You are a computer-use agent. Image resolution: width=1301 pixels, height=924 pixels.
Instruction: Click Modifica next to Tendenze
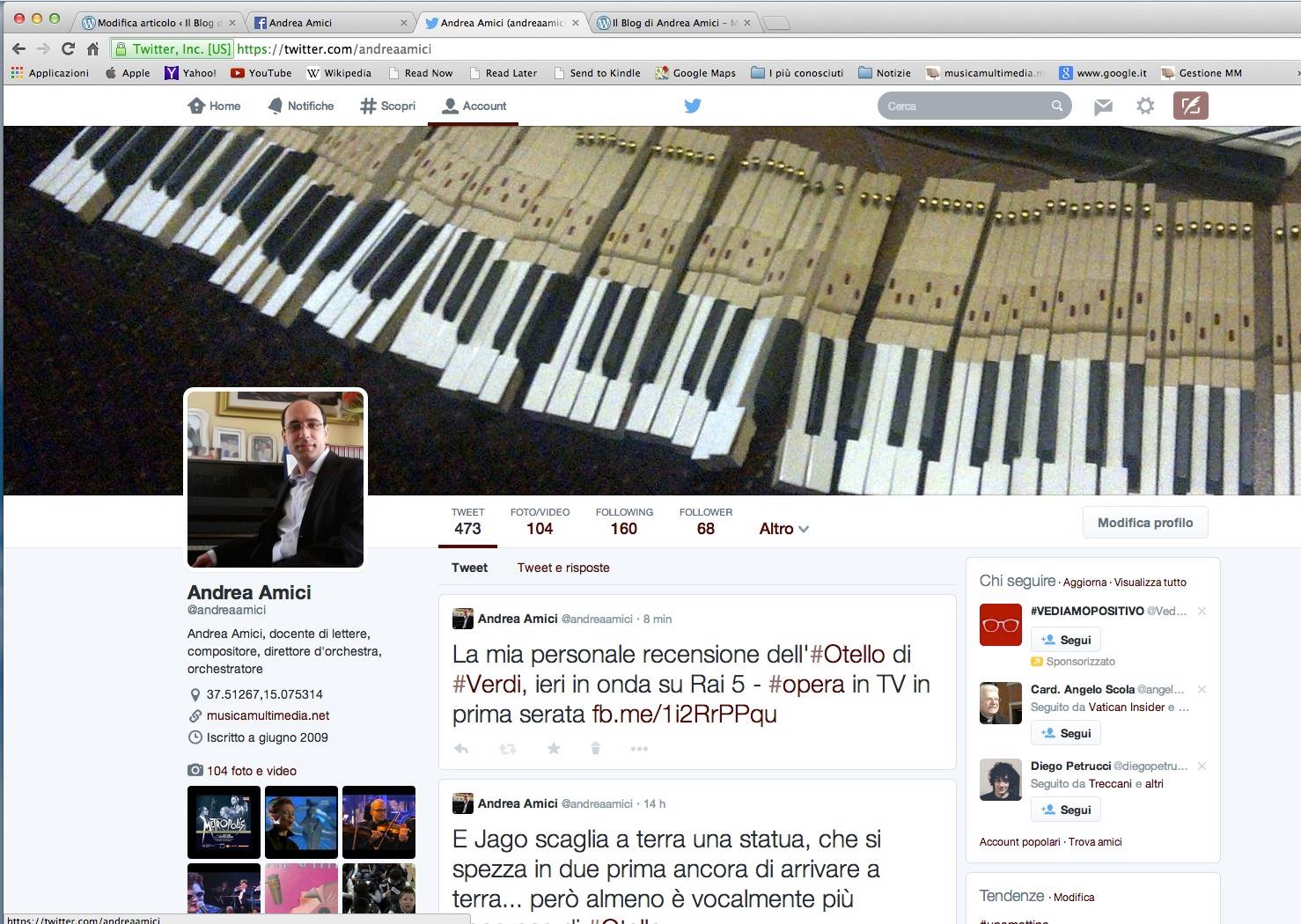1074,897
